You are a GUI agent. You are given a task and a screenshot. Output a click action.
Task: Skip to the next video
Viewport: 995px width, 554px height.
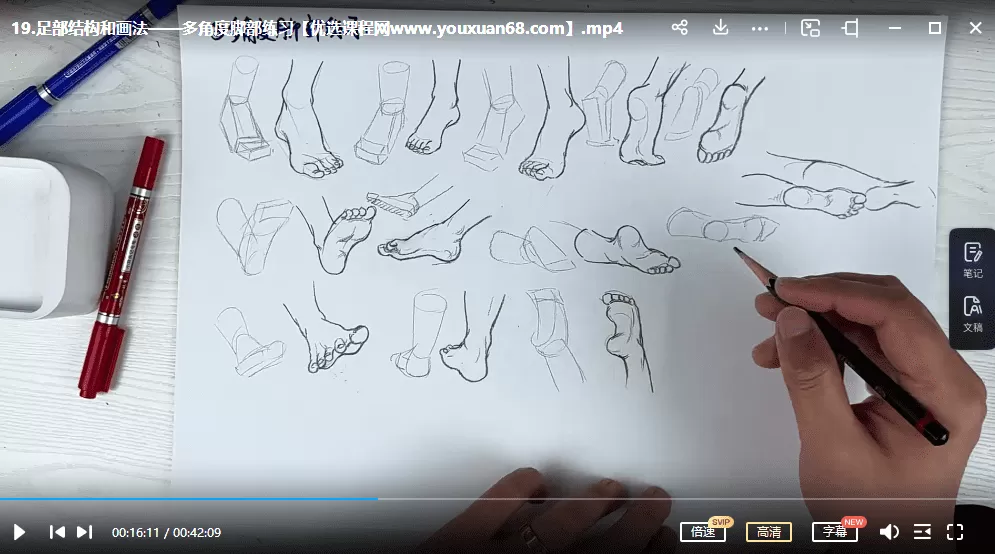(84, 532)
